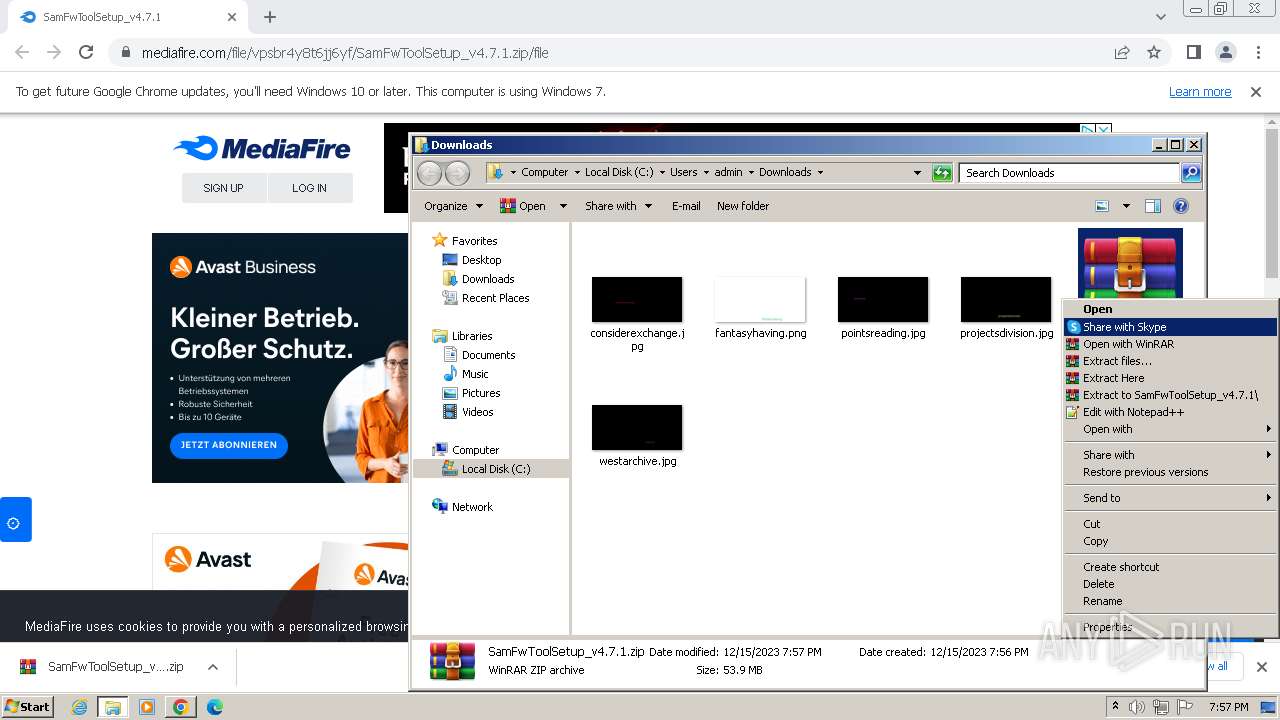The image size is (1280, 720).
Task: Refresh the Downloads folder view
Action: coord(942,173)
